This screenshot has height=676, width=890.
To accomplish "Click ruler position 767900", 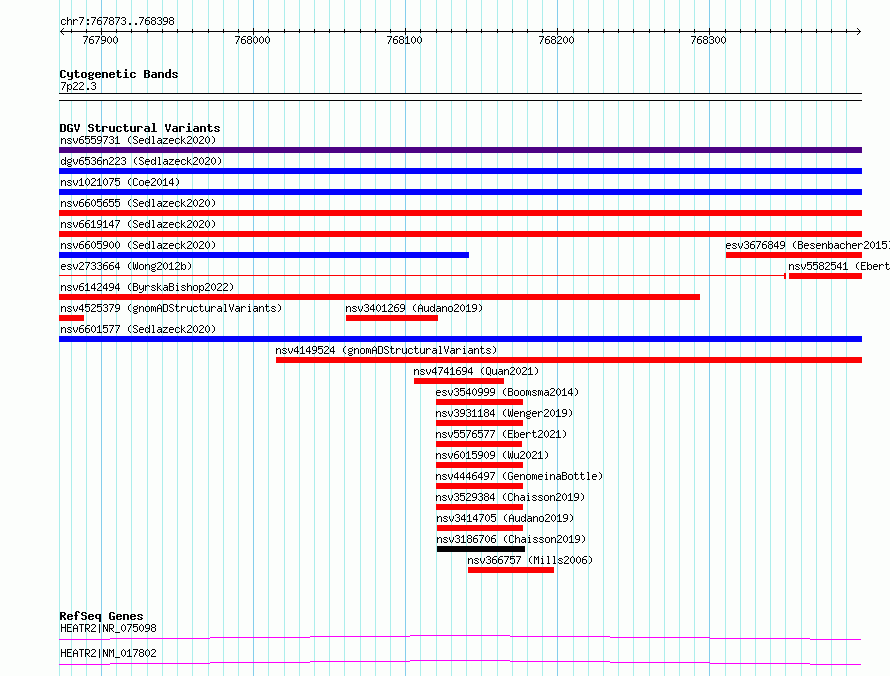I will 100,40.
